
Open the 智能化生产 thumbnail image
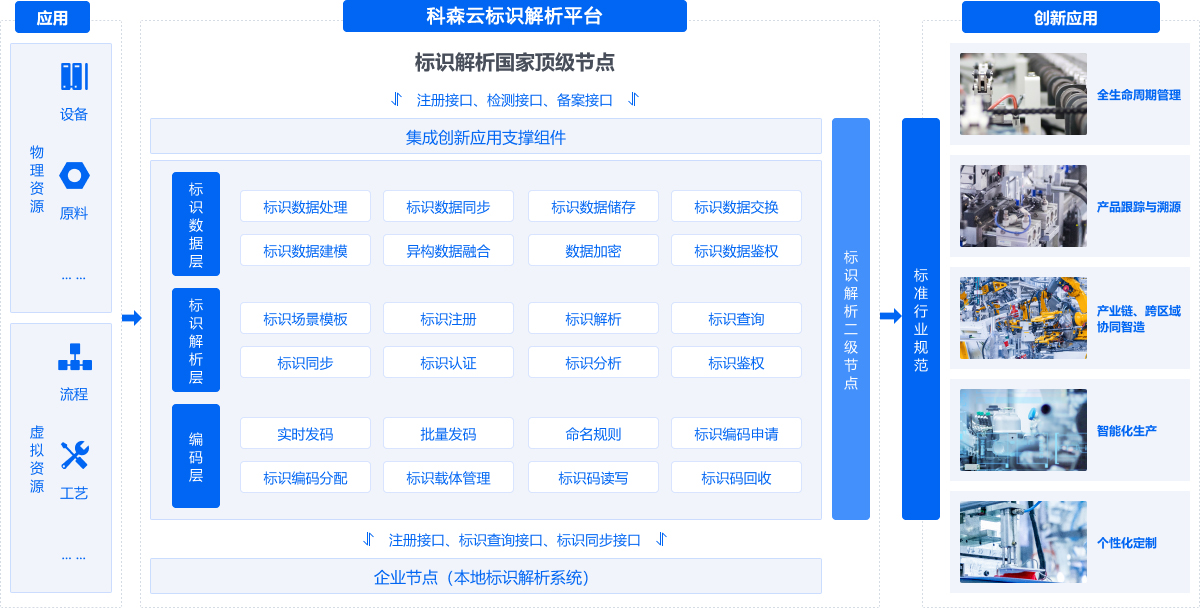click(1023, 430)
